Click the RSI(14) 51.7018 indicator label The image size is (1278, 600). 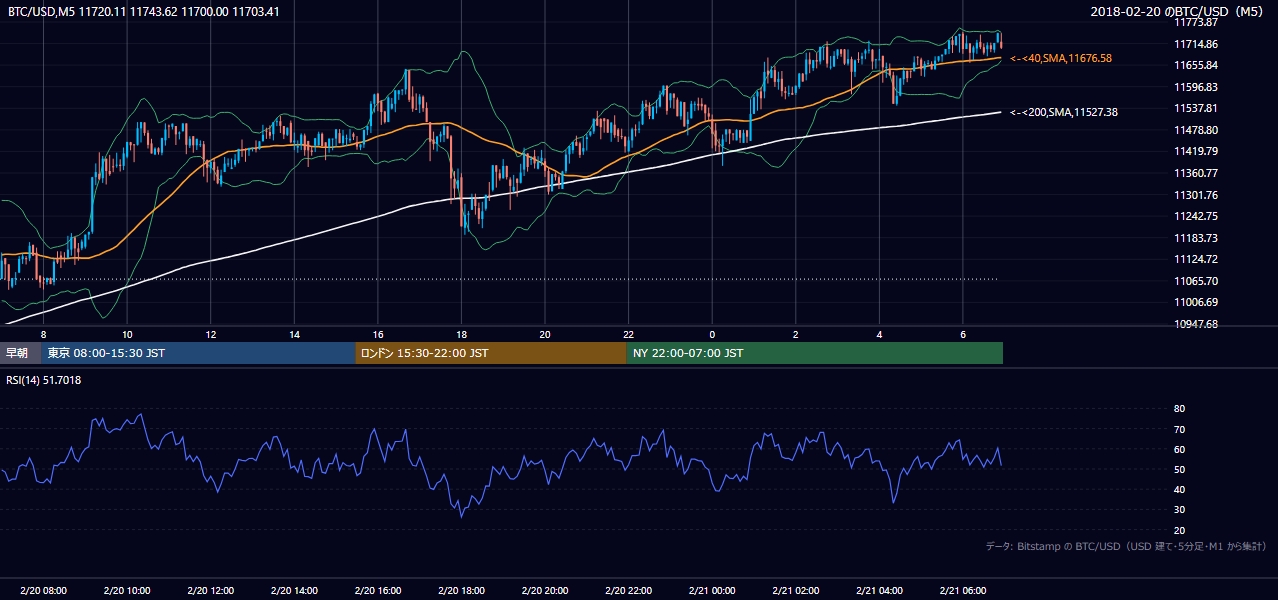(44, 380)
